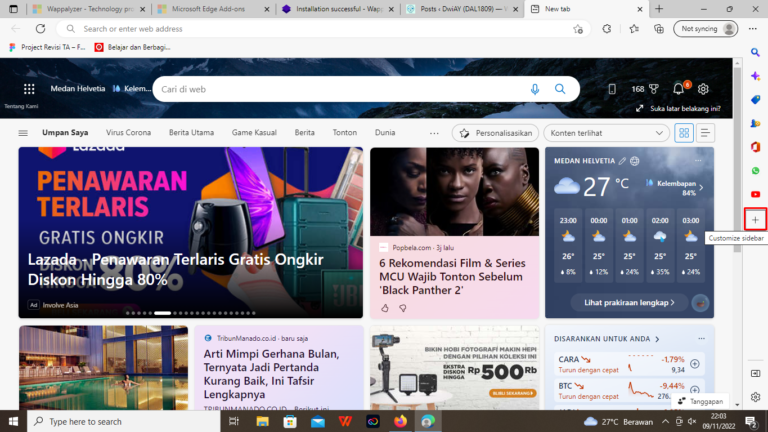The height and width of the screenshot is (432, 768).
Task: Open the Microsoft Office icon in sidebar
Action: (755, 147)
